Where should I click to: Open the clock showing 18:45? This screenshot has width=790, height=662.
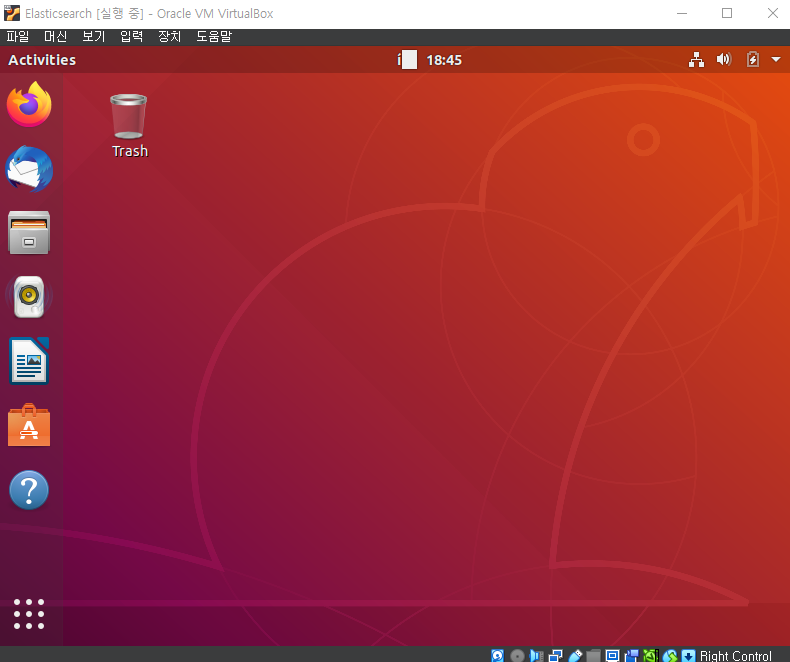click(x=444, y=60)
